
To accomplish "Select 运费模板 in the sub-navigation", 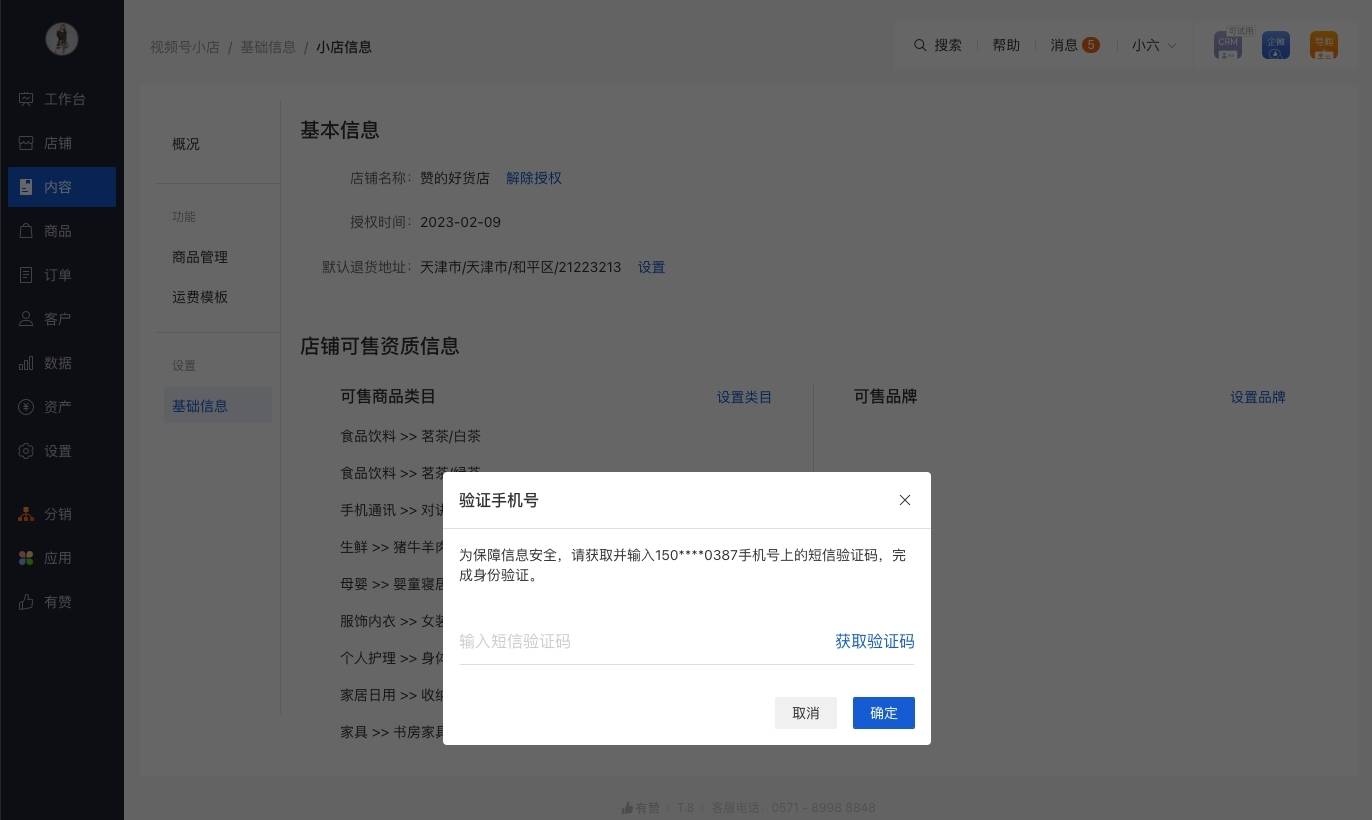I will [200, 297].
